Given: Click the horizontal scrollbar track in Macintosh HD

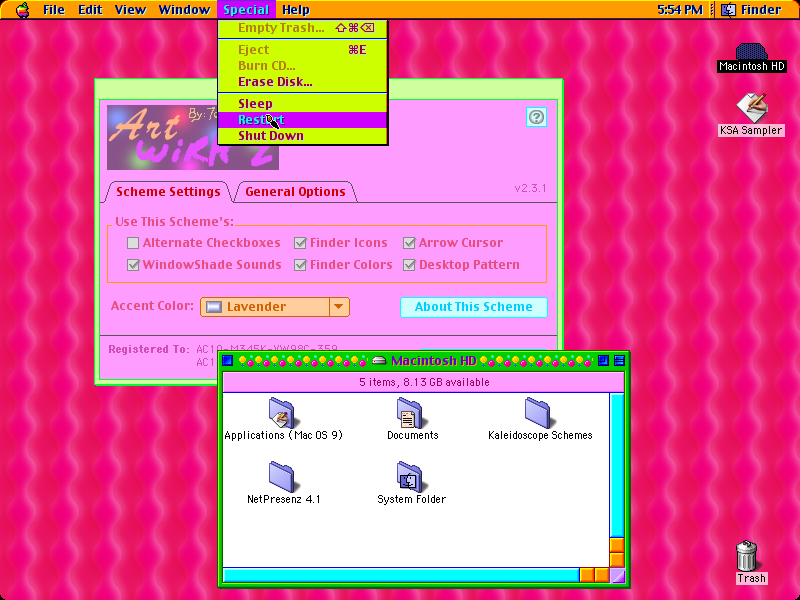Looking at the screenshot, I should [x=401, y=575].
